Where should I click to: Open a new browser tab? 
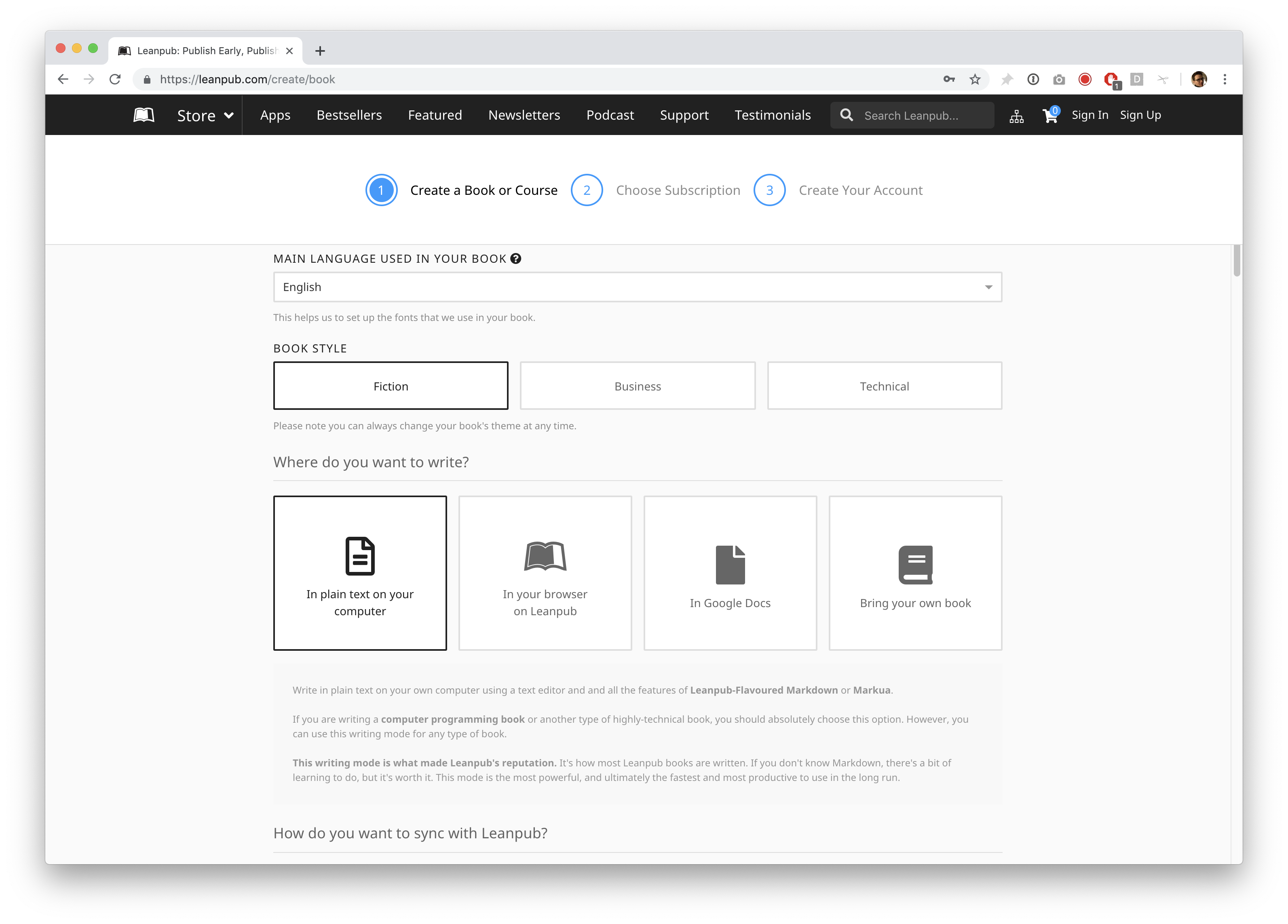(x=320, y=51)
